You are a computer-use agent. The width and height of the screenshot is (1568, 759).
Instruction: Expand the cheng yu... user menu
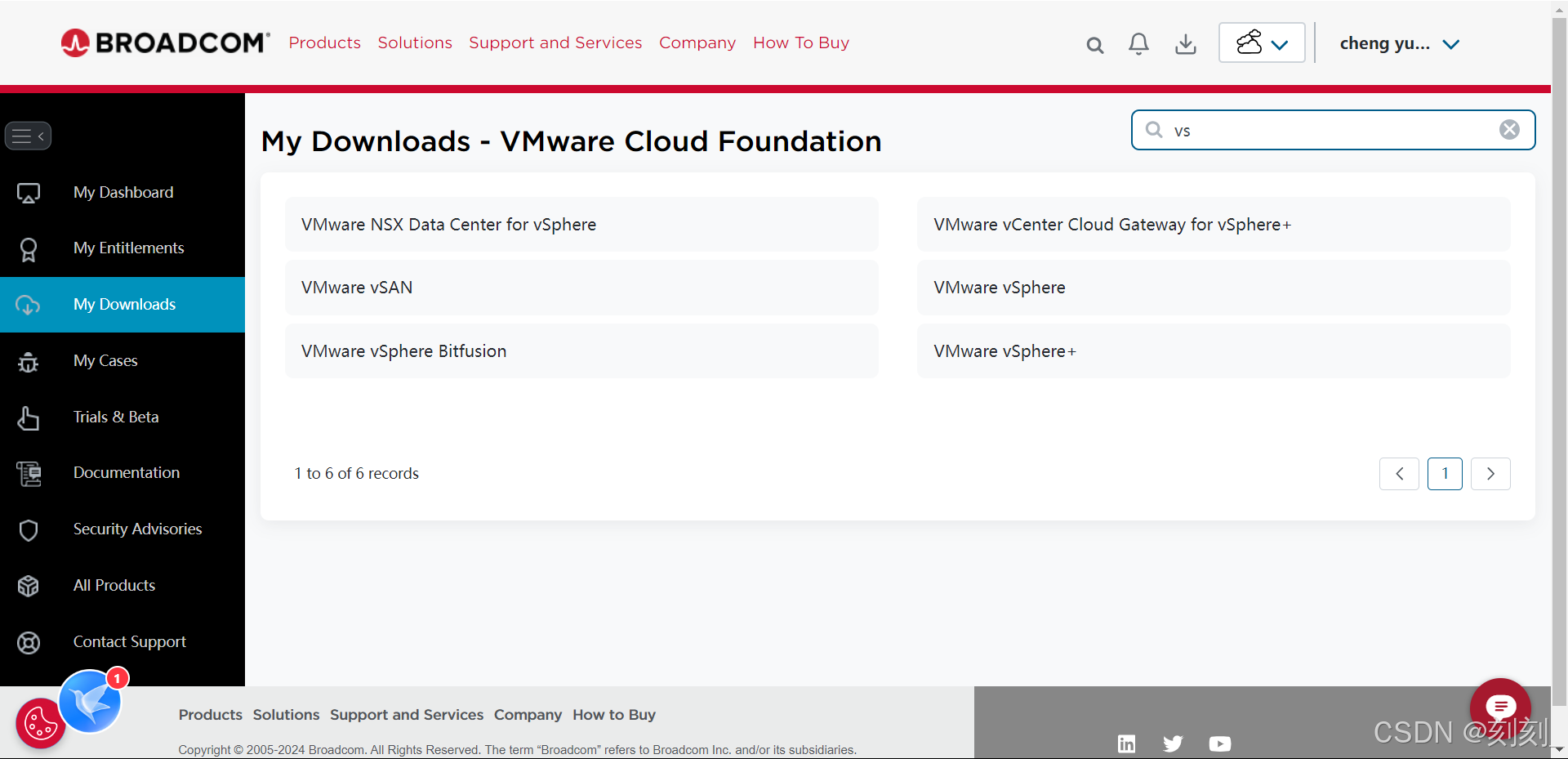click(1399, 44)
